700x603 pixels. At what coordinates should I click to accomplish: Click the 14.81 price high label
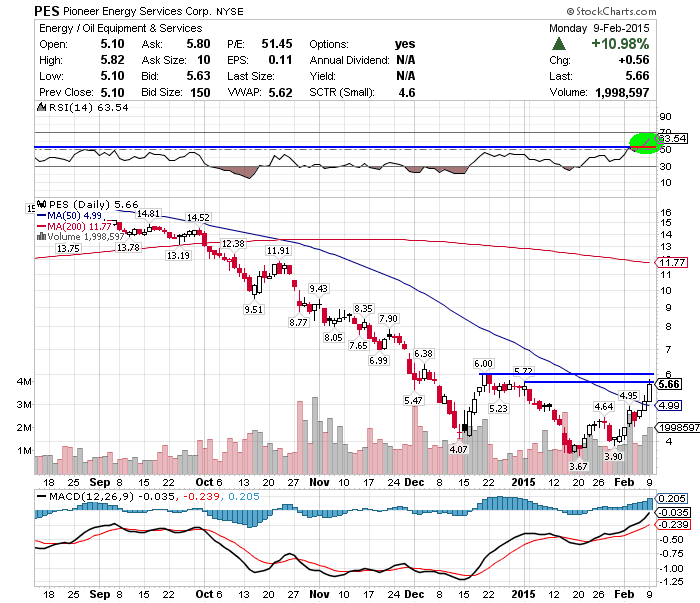point(148,214)
